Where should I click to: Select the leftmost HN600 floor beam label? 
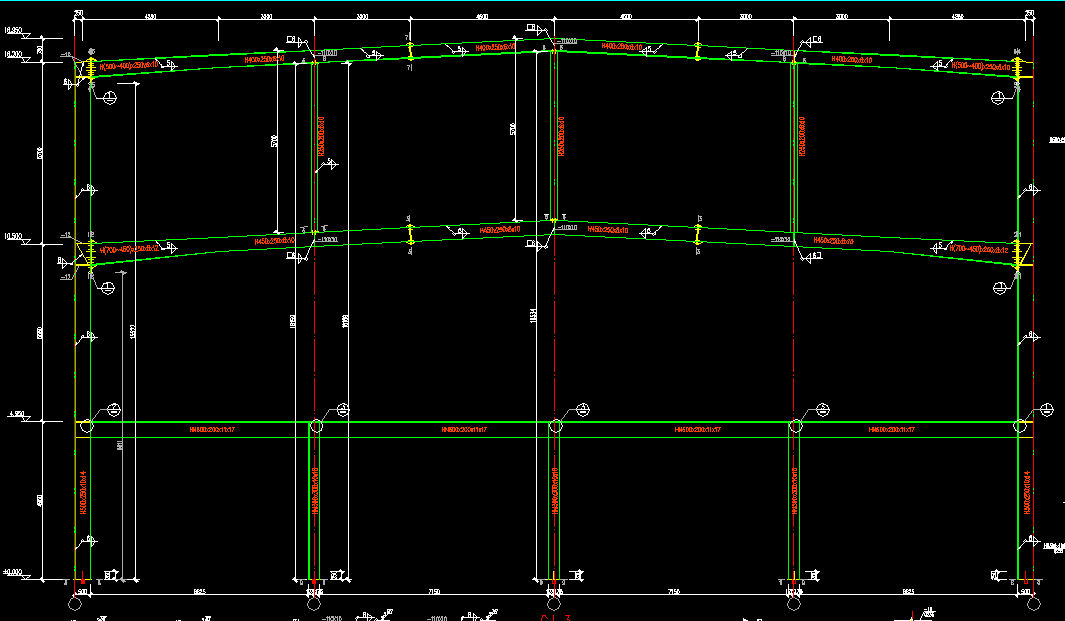(212, 429)
